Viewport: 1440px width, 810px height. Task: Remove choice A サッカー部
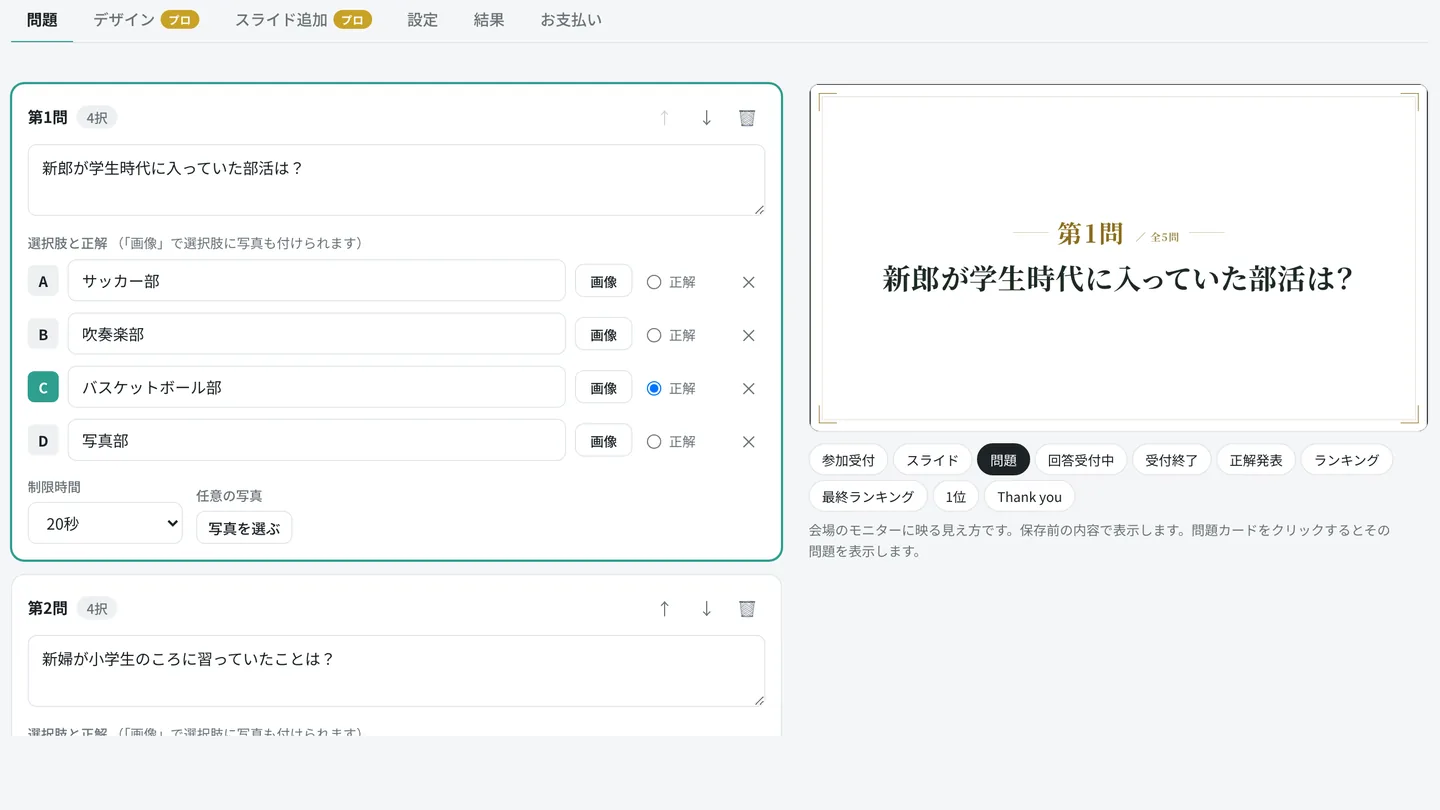(748, 282)
